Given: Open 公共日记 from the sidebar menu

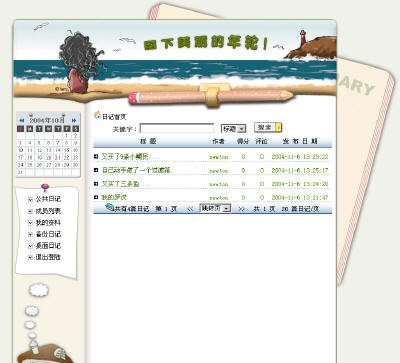Looking at the screenshot, I should (x=48, y=199).
